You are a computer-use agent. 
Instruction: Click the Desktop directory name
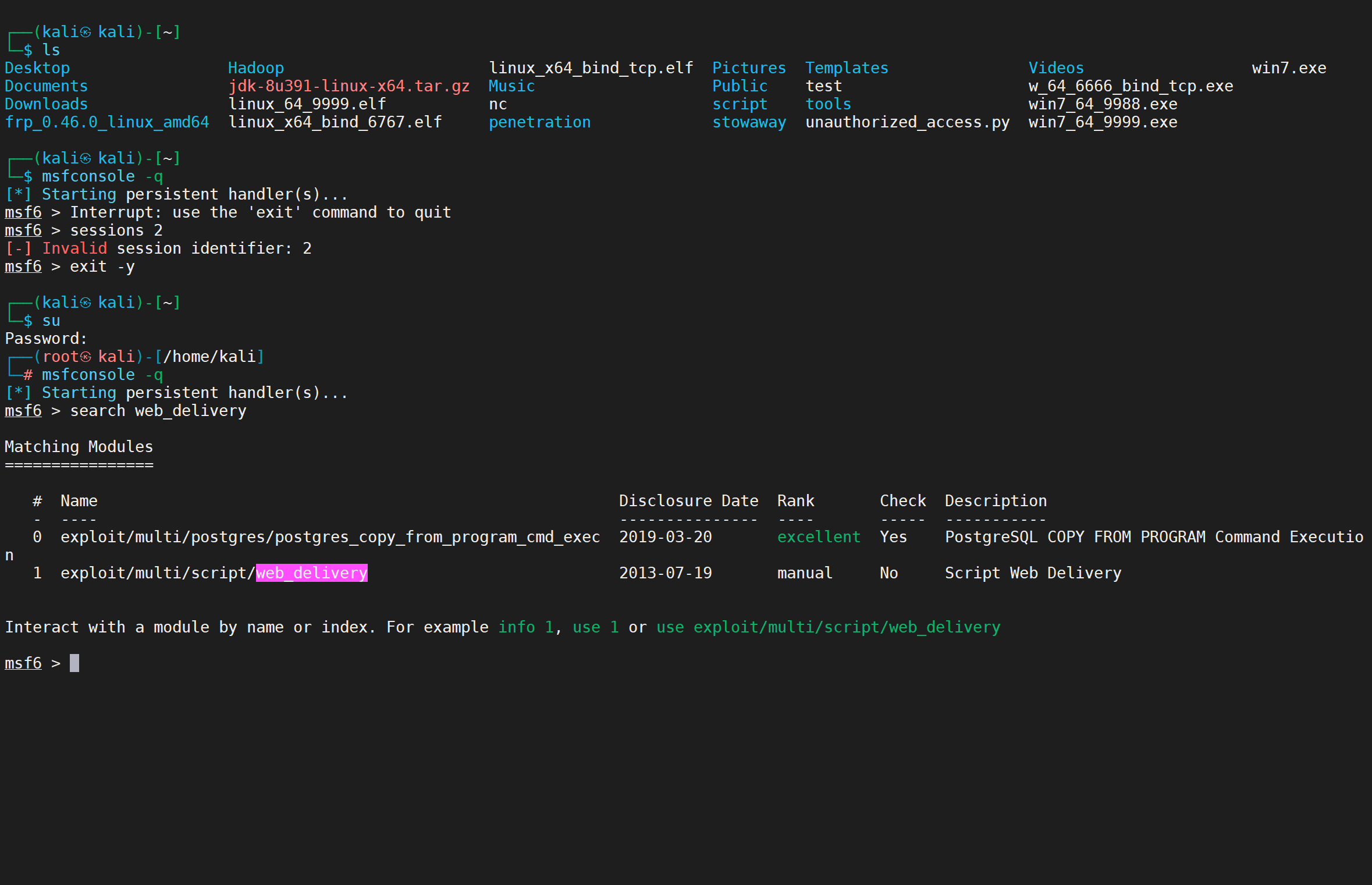(37, 68)
